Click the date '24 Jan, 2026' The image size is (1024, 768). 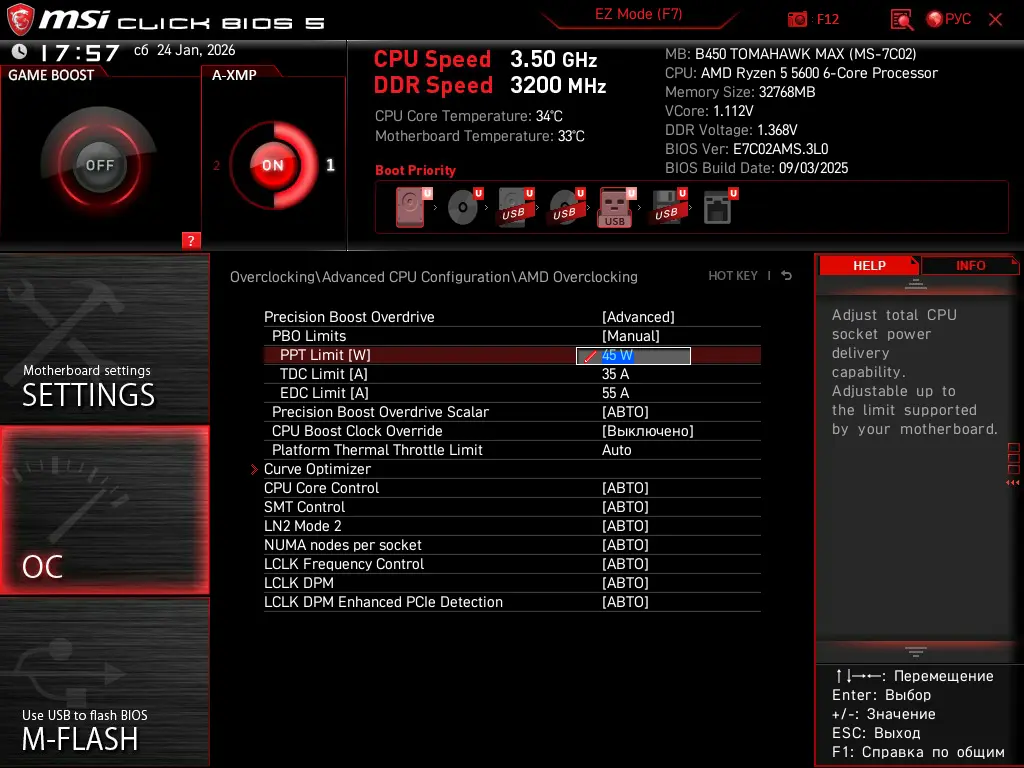click(x=196, y=50)
